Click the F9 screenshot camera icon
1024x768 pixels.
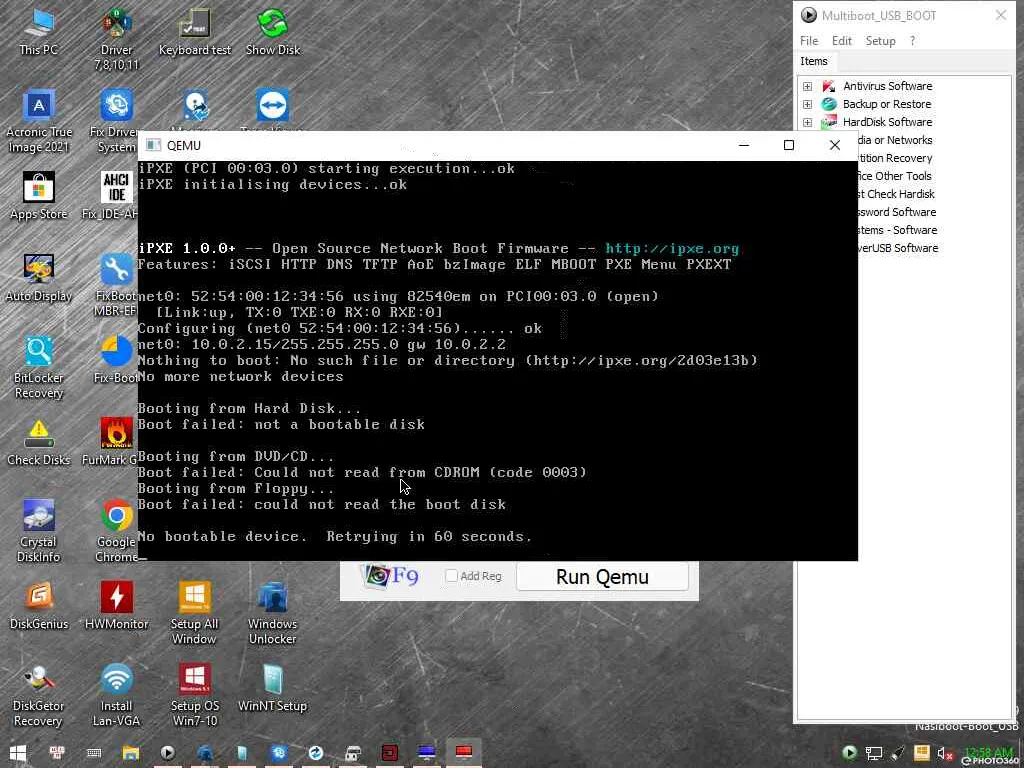[x=390, y=576]
